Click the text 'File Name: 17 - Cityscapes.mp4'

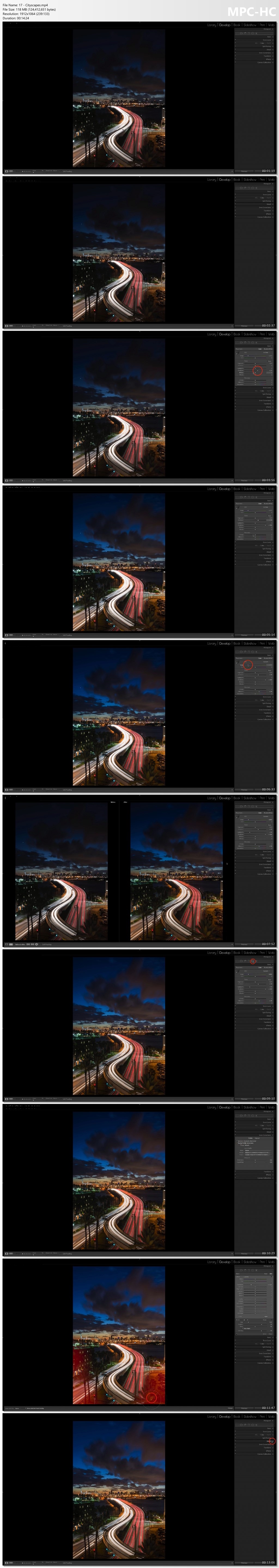pyautogui.click(x=25, y=5)
